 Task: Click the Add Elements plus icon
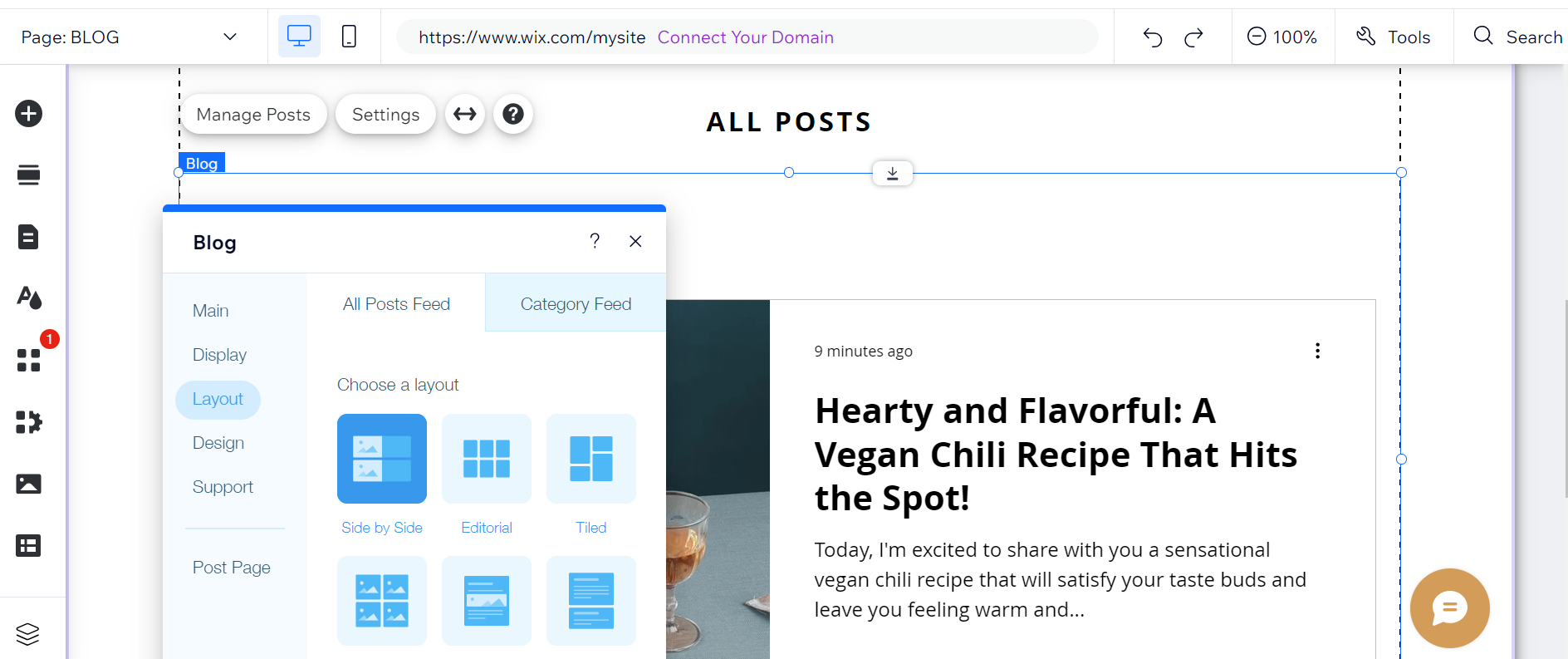tap(29, 114)
